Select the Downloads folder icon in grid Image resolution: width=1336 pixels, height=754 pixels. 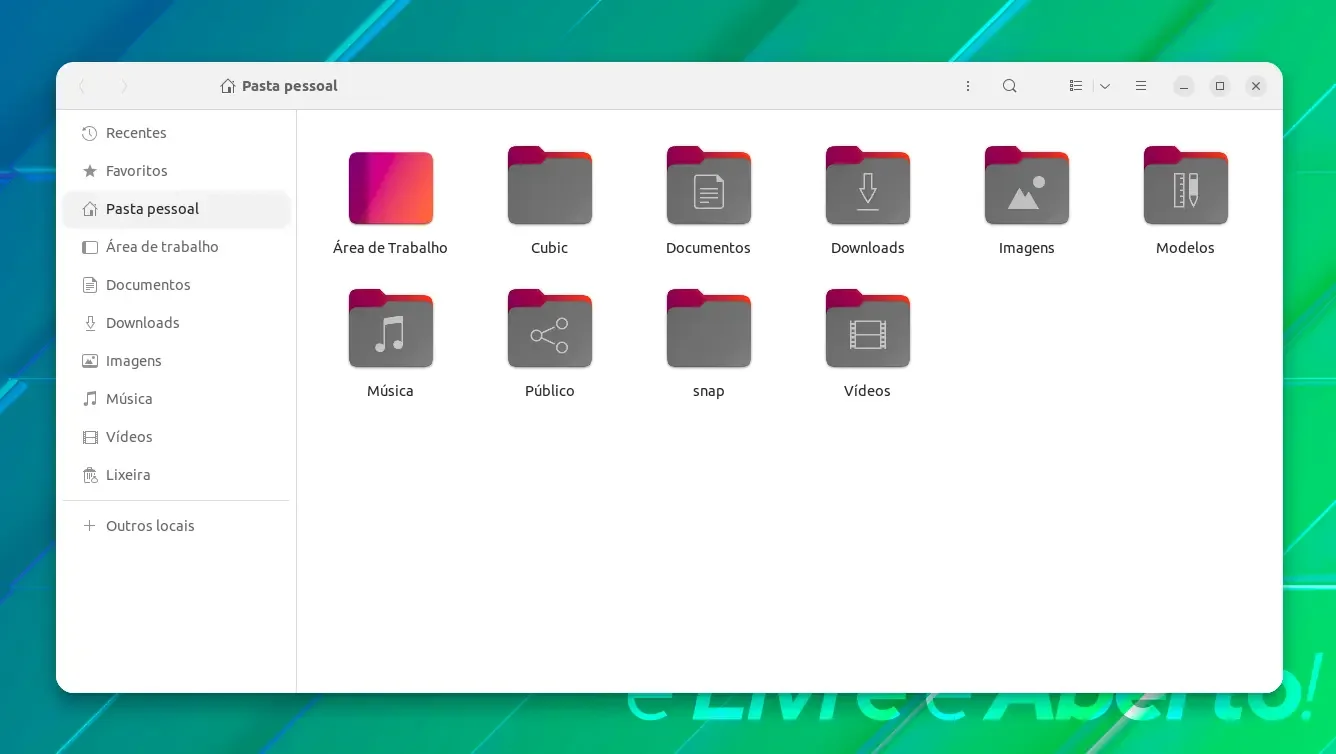tap(868, 186)
